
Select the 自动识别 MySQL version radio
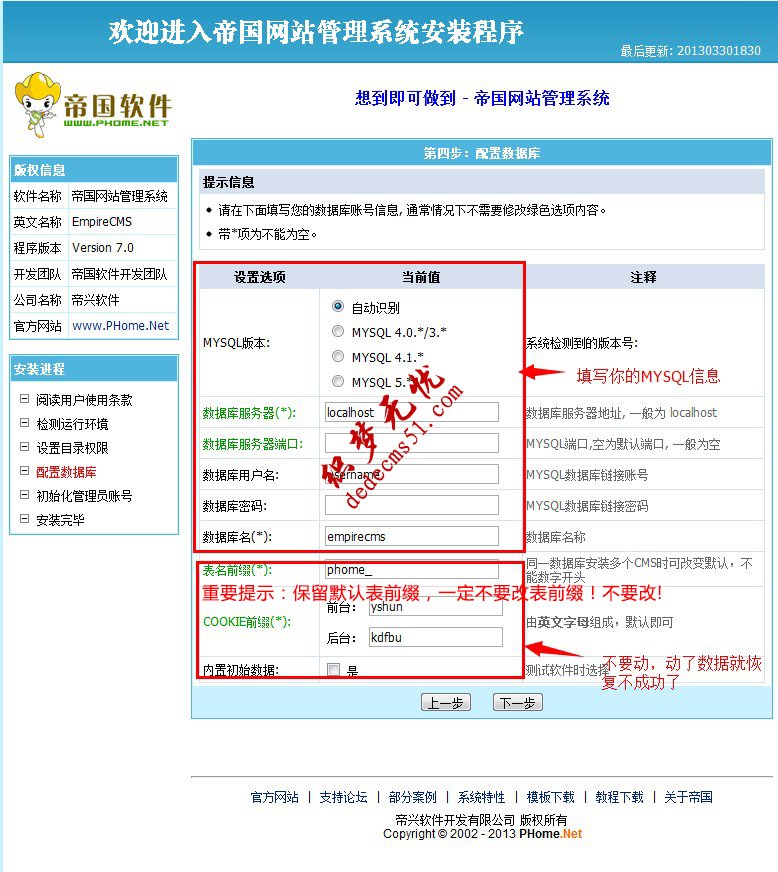338,306
